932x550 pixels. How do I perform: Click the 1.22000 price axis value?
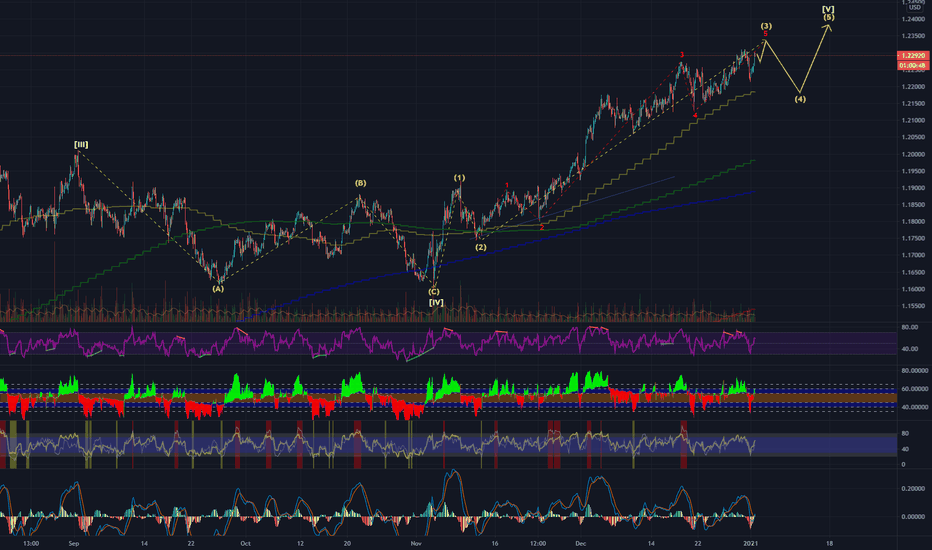[x=913, y=87]
